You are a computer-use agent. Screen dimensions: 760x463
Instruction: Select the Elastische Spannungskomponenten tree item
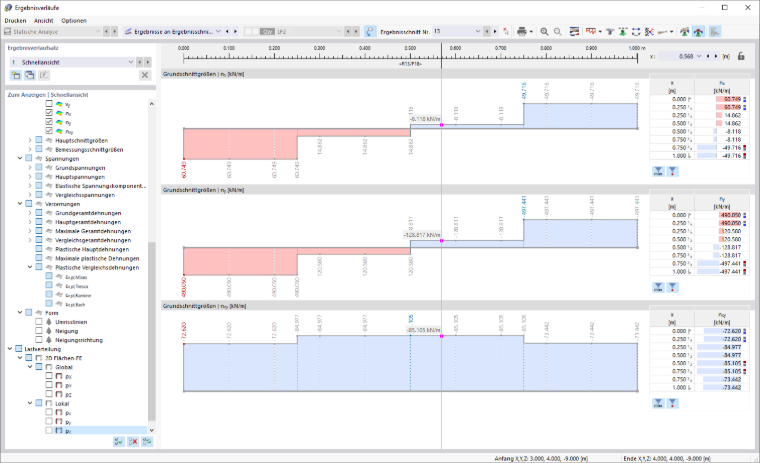point(100,186)
